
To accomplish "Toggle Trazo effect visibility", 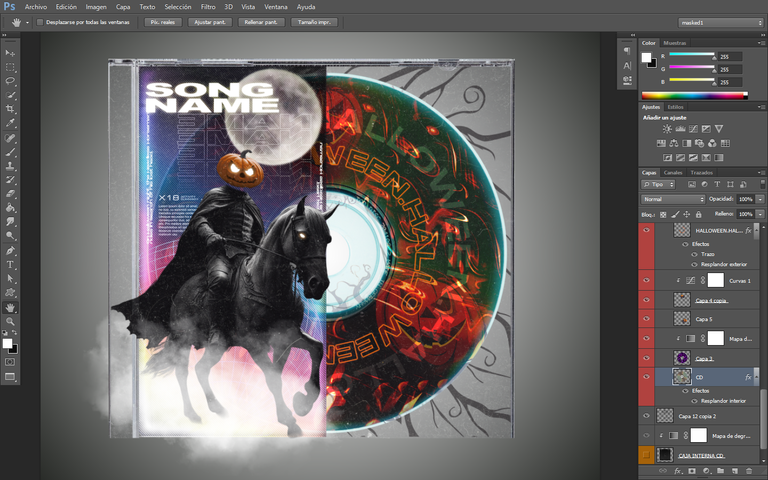I will coord(694,254).
